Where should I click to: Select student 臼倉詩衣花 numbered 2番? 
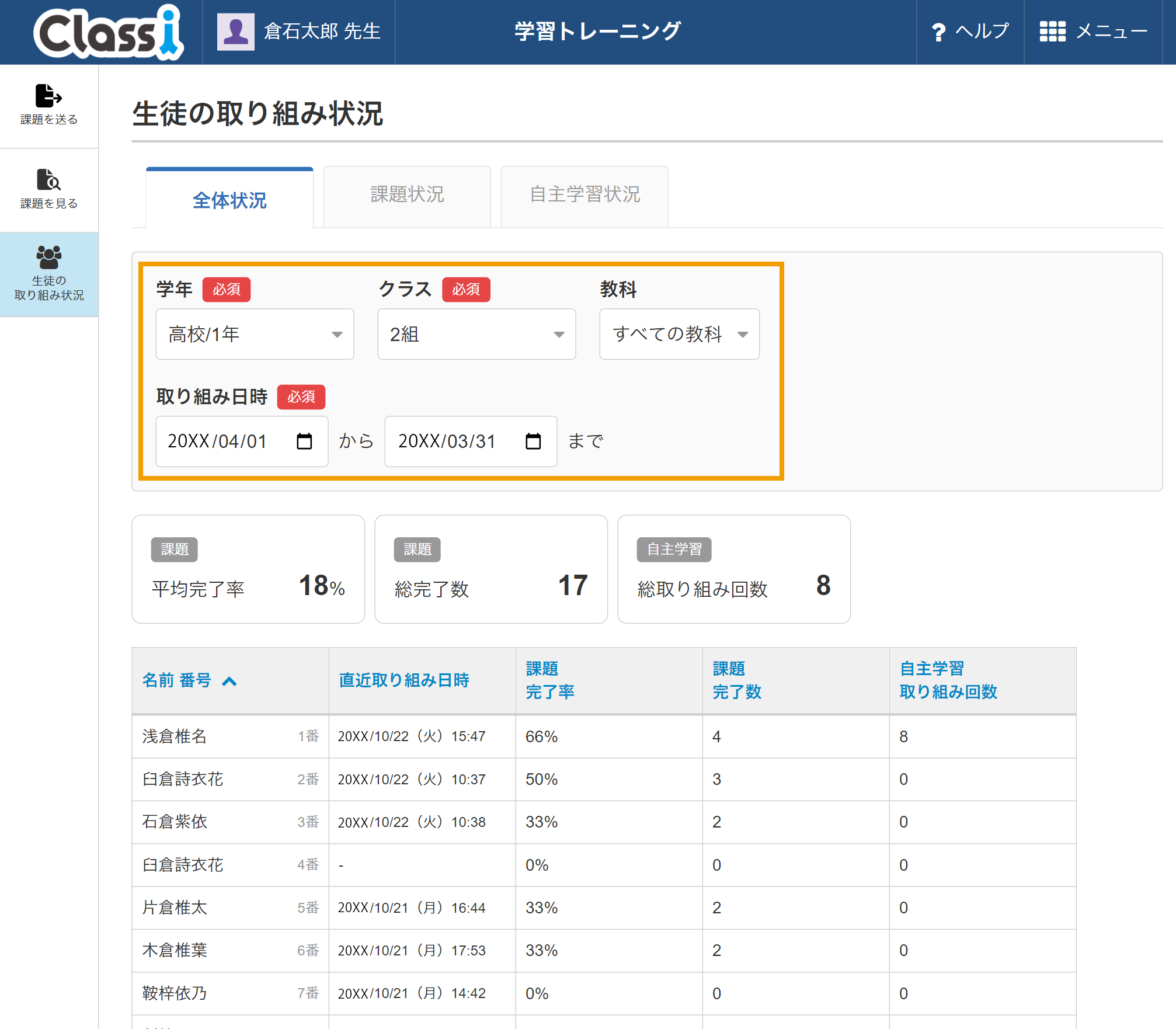604,779
